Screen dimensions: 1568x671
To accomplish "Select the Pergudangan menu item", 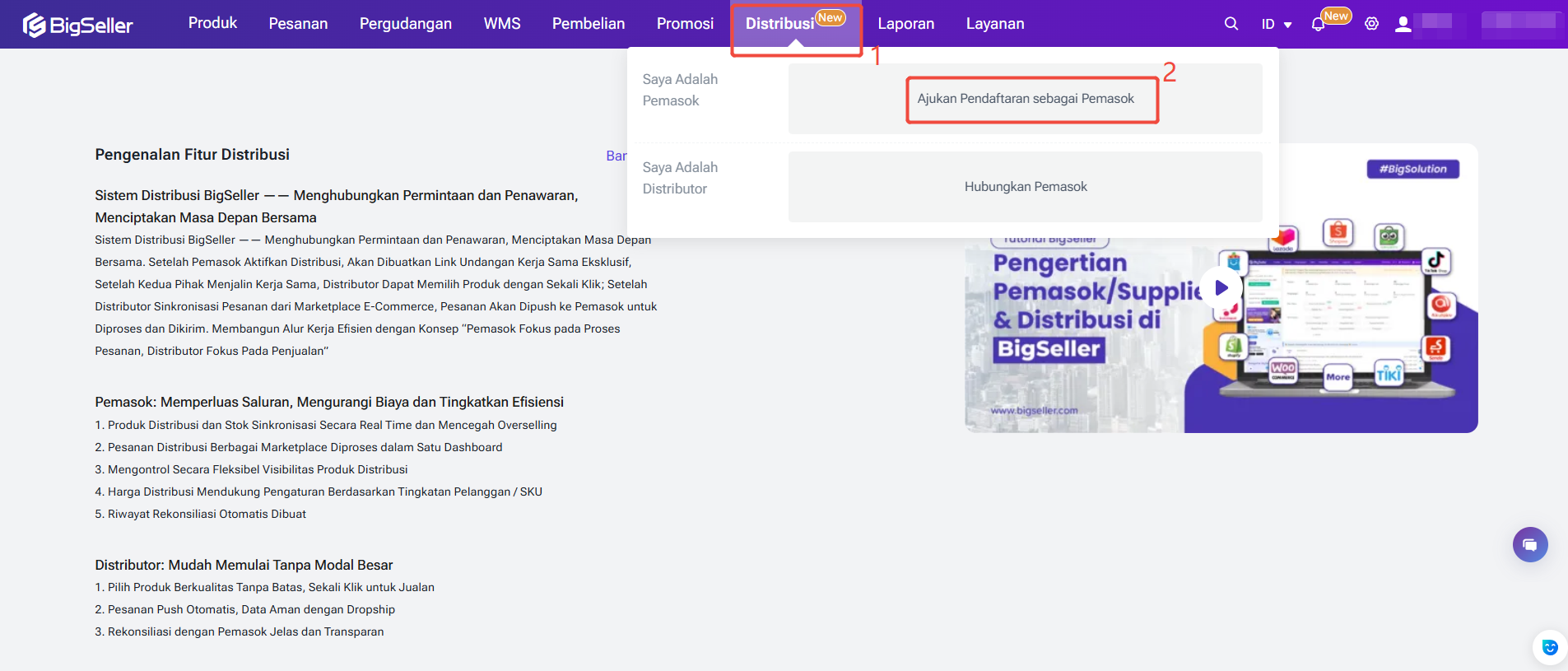I will tap(405, 24).
